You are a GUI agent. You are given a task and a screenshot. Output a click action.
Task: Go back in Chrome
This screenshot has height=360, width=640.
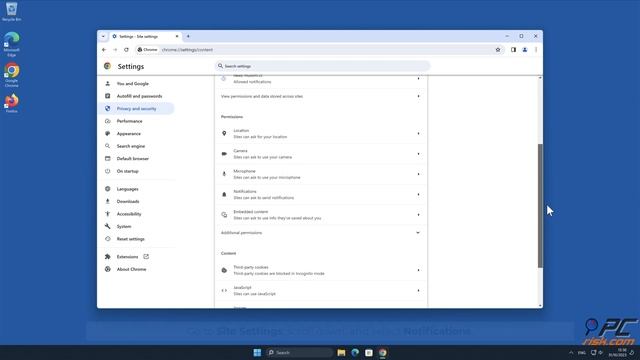104,50
